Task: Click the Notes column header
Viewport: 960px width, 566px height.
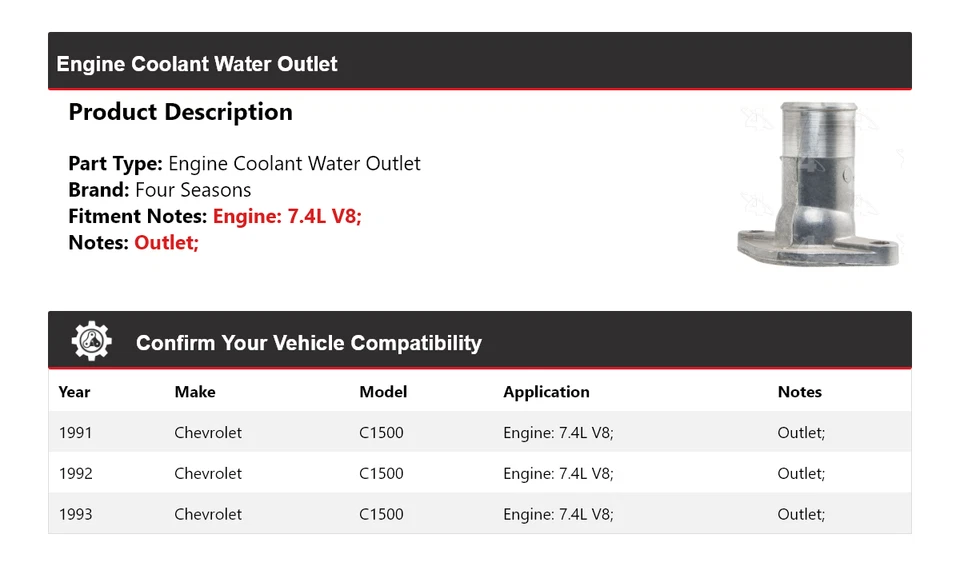Action: pos(799,392)
